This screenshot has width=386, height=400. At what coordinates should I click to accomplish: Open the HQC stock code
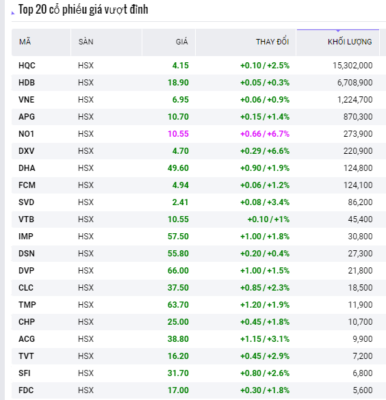[27, 65]
